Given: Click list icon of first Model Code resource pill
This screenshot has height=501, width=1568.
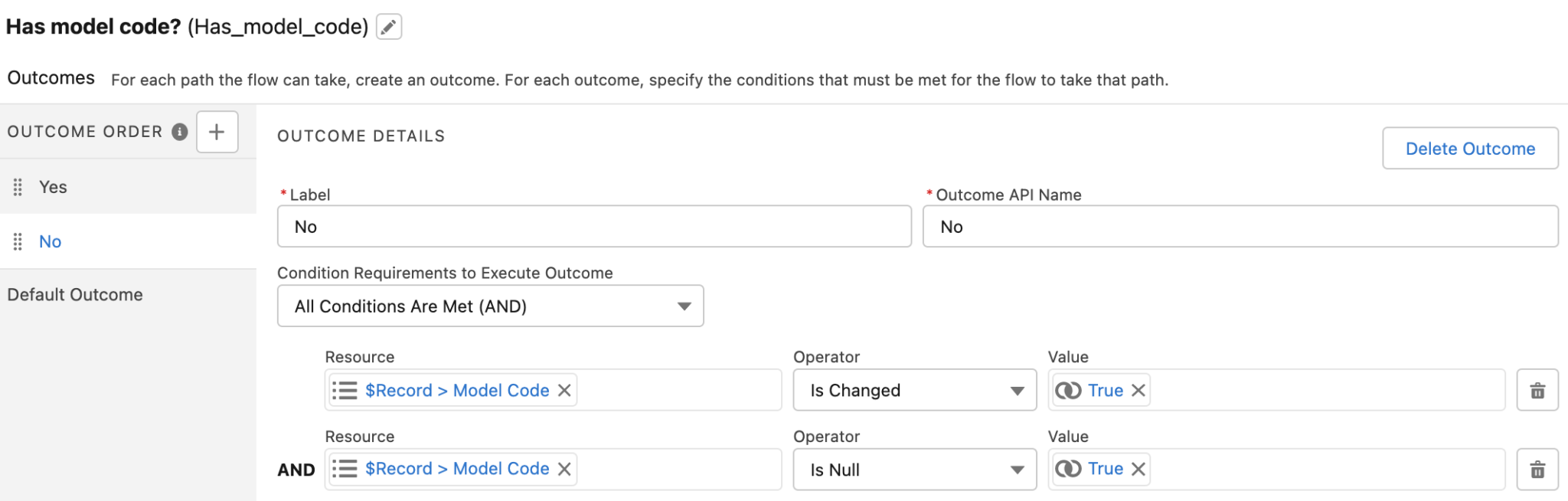Looking at the screenshot, I should click(x=345, y=391).
